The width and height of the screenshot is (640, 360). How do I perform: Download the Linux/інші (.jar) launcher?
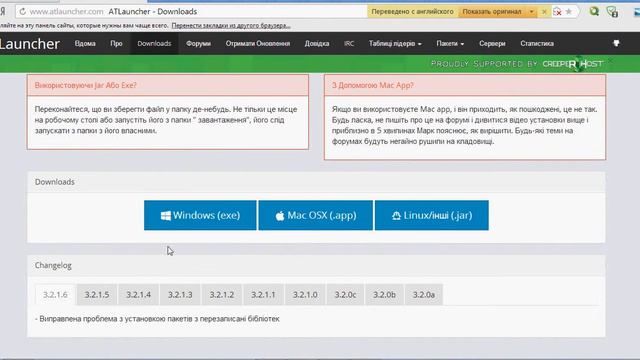(x=432, y=215)
